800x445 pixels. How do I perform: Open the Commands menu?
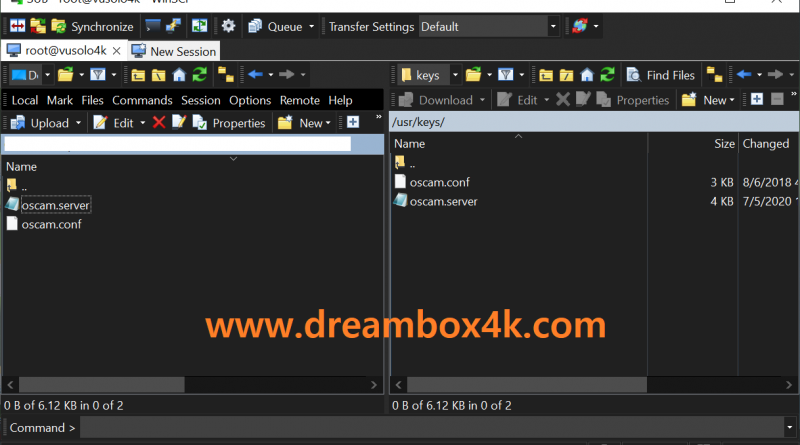tap(142, 101)
